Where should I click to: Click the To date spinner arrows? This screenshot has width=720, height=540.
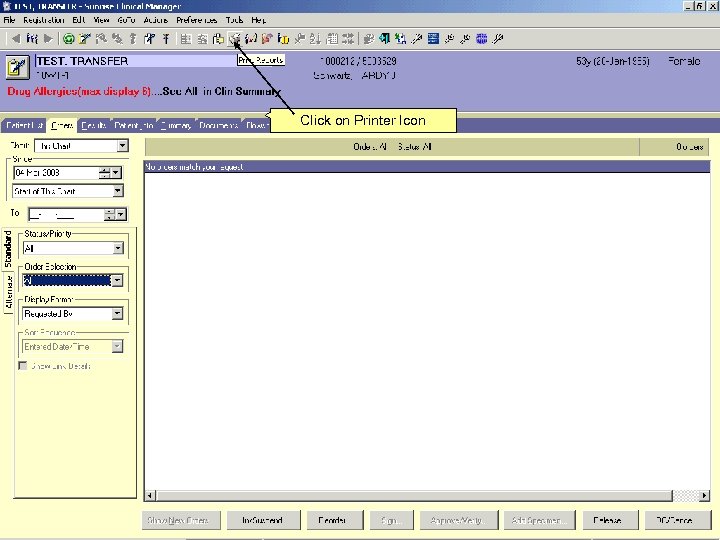click(110, 214)
